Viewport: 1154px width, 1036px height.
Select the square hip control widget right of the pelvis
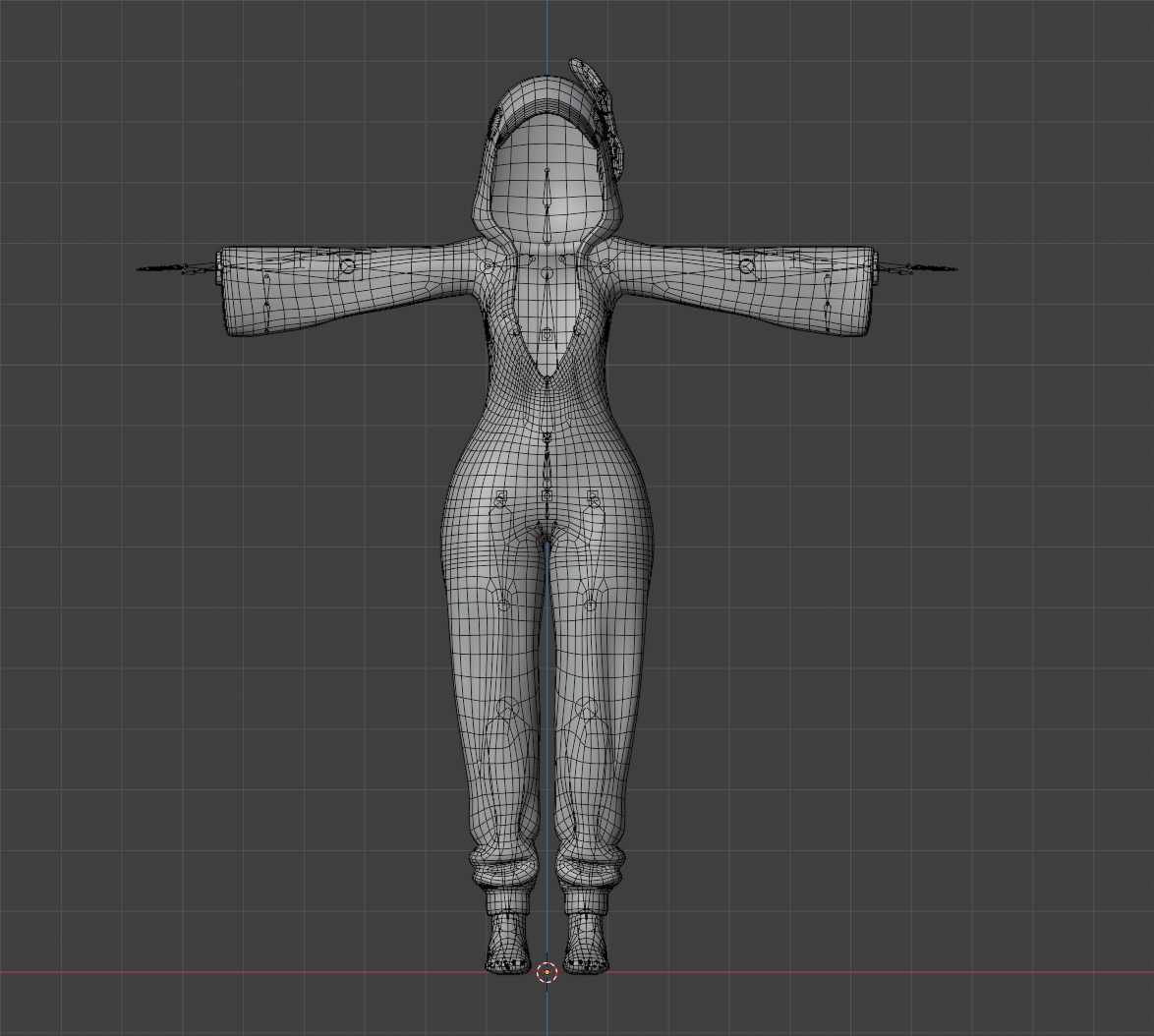click(593, 497)
